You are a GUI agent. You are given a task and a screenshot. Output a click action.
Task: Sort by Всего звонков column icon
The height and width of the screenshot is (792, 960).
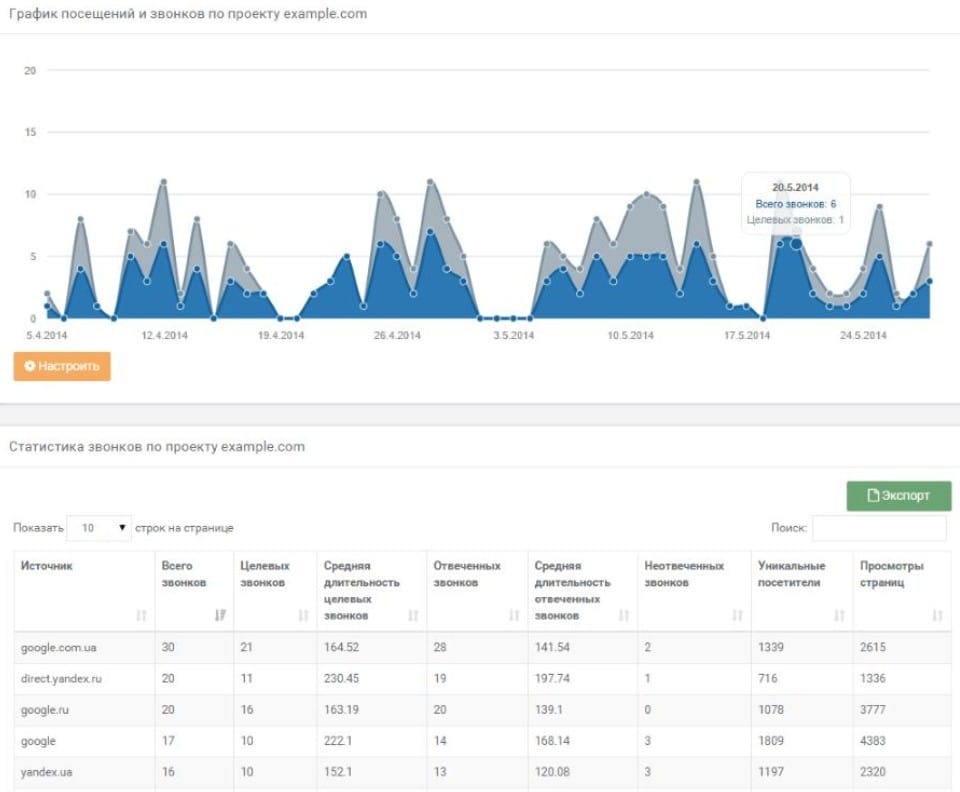pos(220,616)
